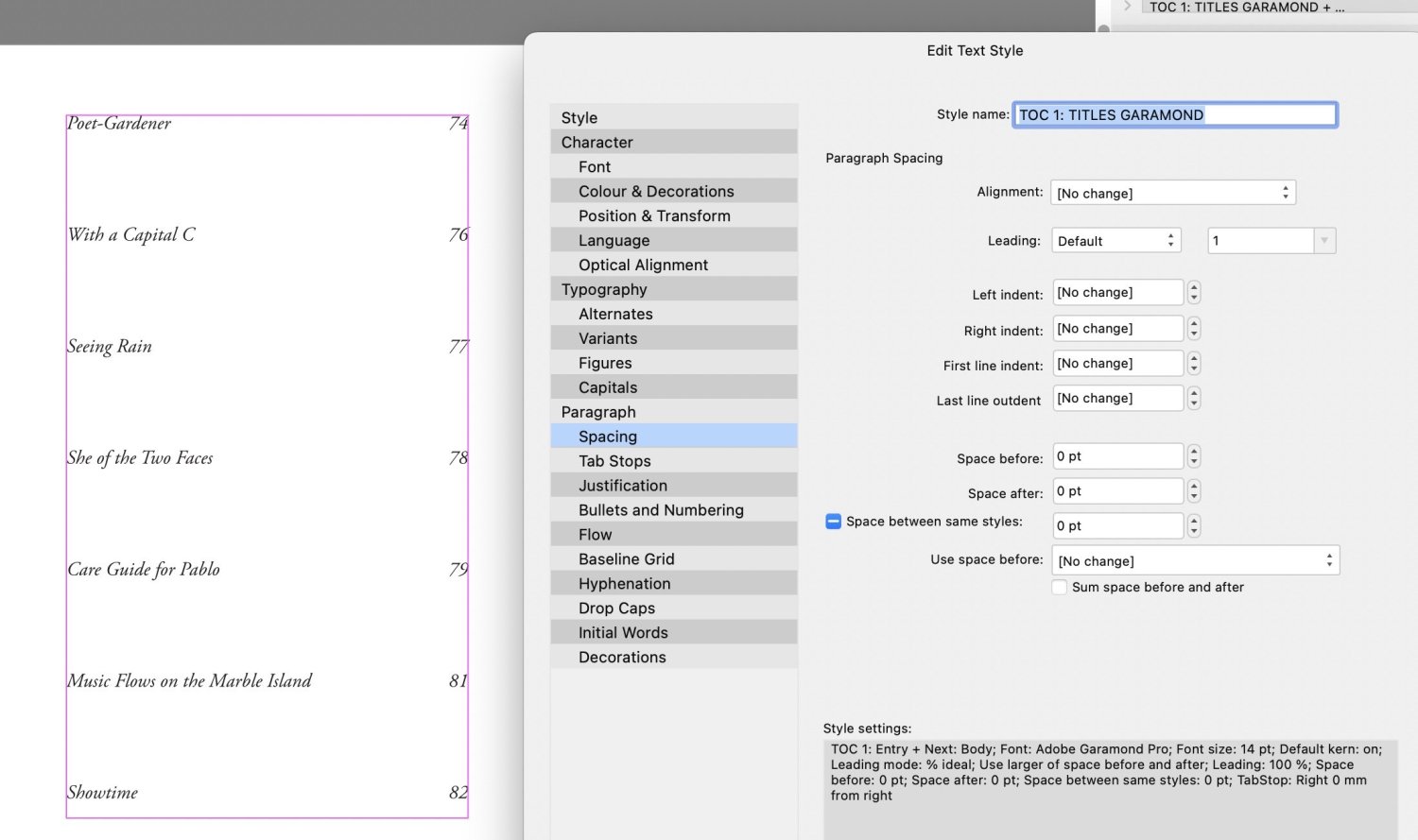Uncheck Space between same styles
The width and height of the screenshot is (1418, 840).
pyautogui.click(x=832, y=521)
